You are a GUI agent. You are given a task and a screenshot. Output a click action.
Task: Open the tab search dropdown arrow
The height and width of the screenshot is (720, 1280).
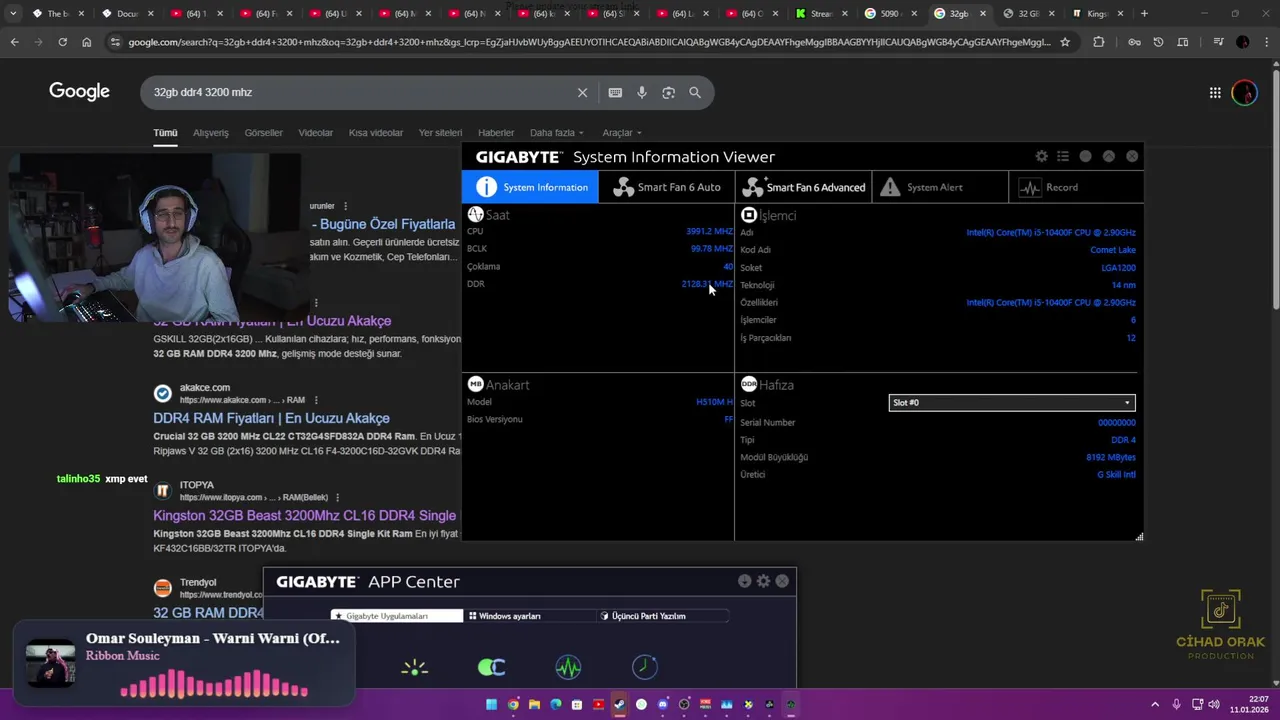(13, 13)
